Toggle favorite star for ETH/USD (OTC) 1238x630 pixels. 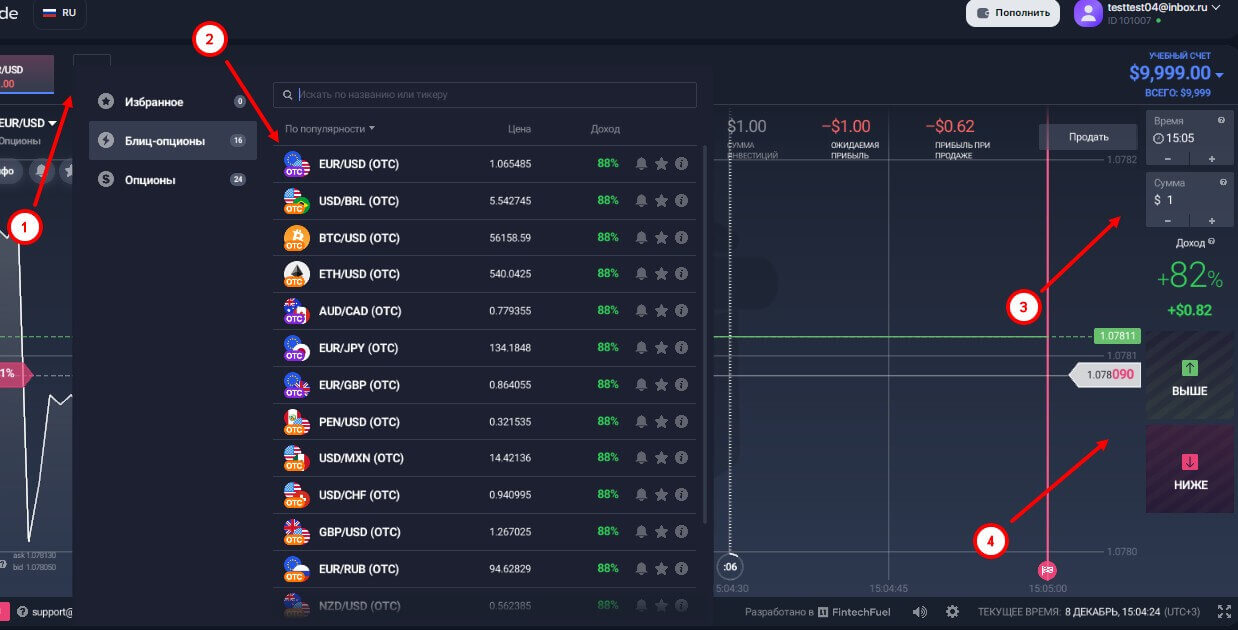pos(661,274)
